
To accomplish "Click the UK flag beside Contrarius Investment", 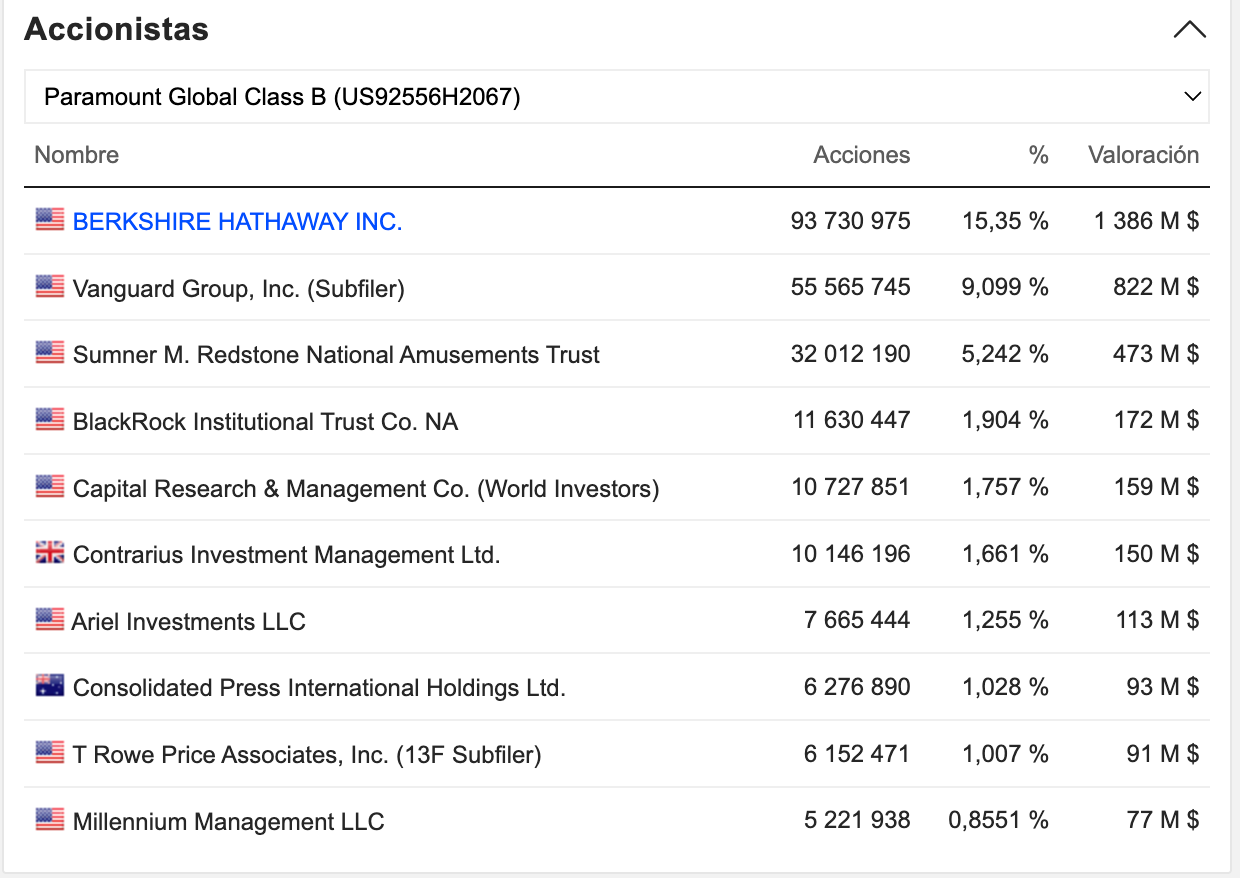I will click(50, 553).
